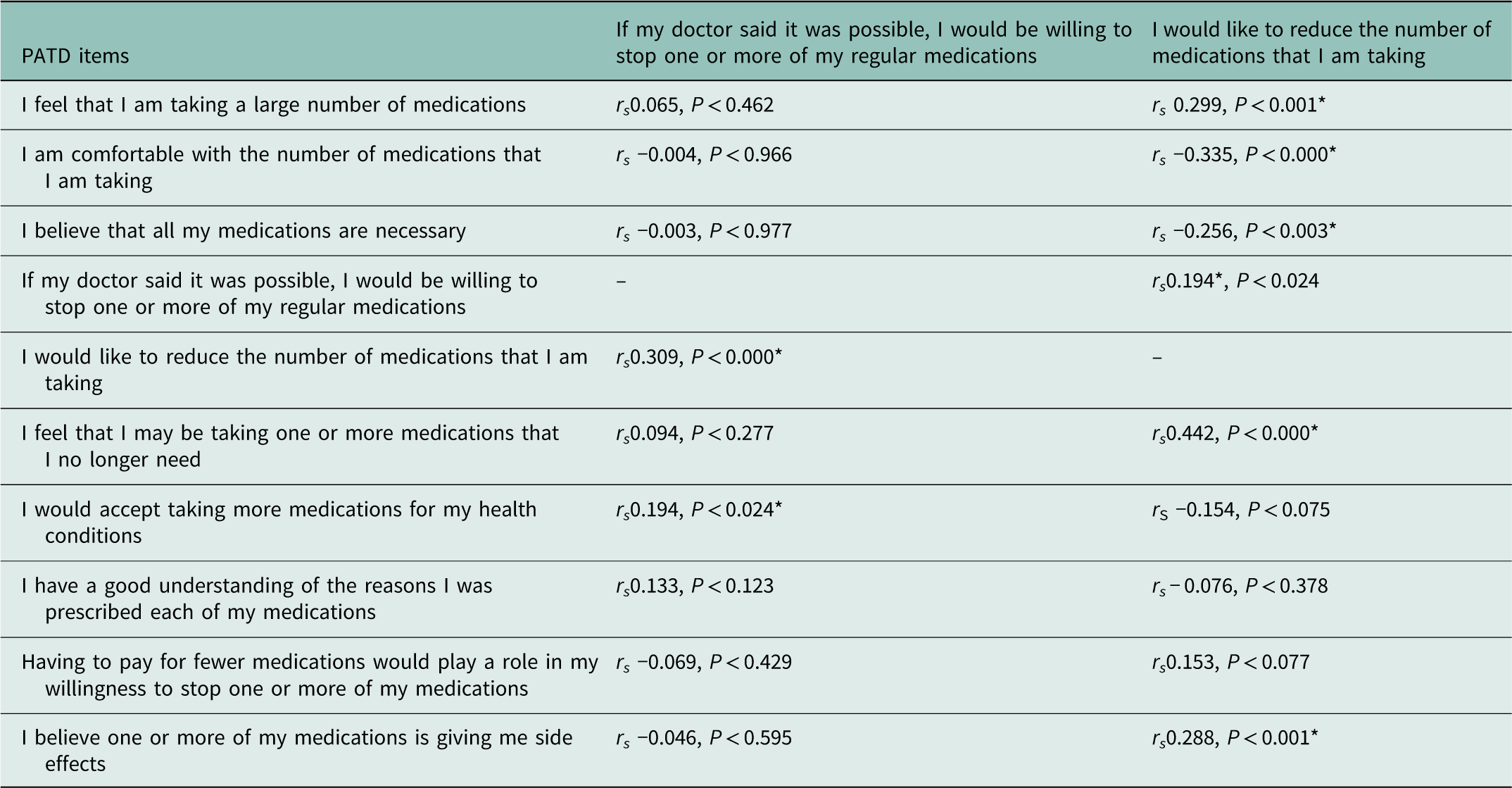Click the 'rs 0.288, P<0.001*' cell
The height and width of the screenshot is (788, 1512).
point(1235,738)
